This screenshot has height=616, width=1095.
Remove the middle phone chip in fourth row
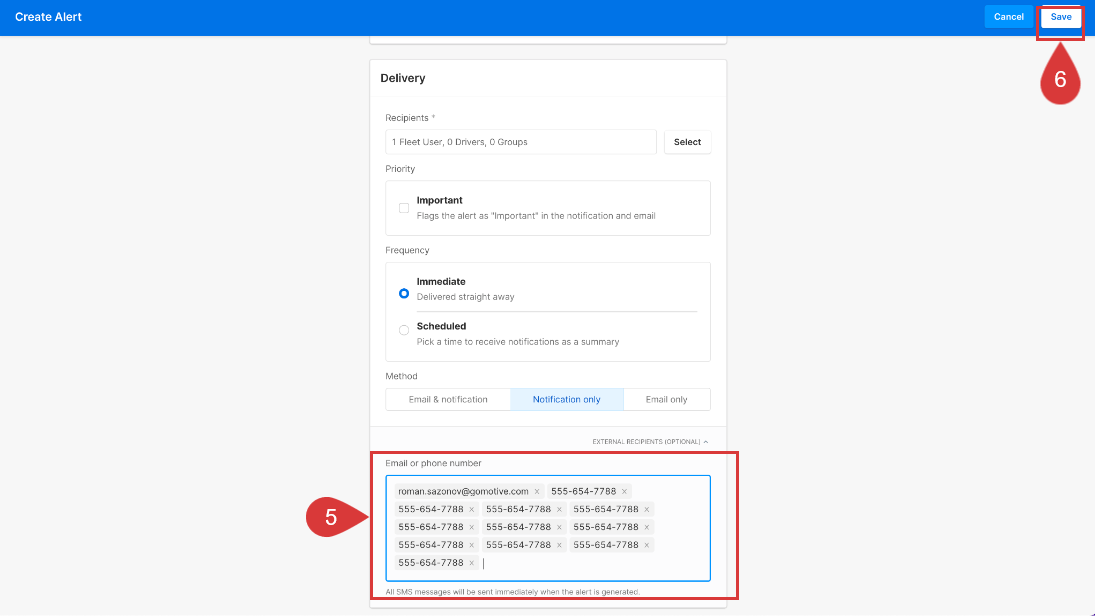pos(559,545)
